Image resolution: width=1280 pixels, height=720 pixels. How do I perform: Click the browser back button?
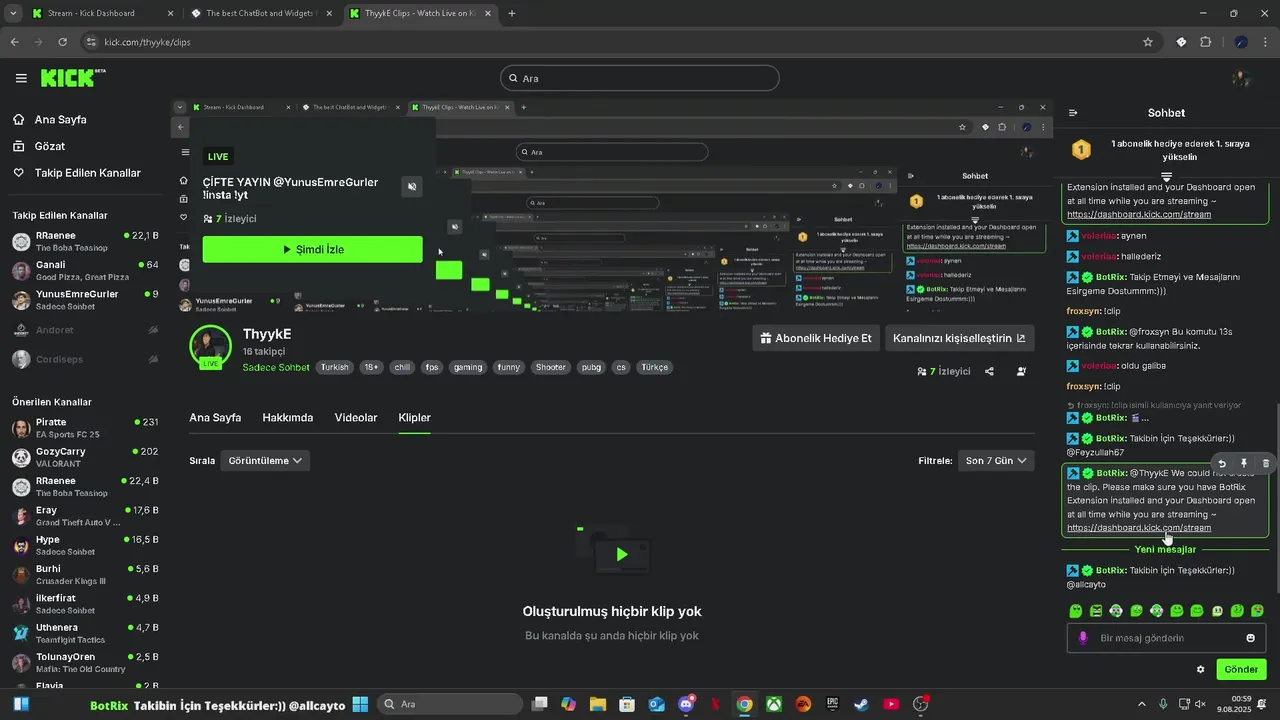pos(14,42)
